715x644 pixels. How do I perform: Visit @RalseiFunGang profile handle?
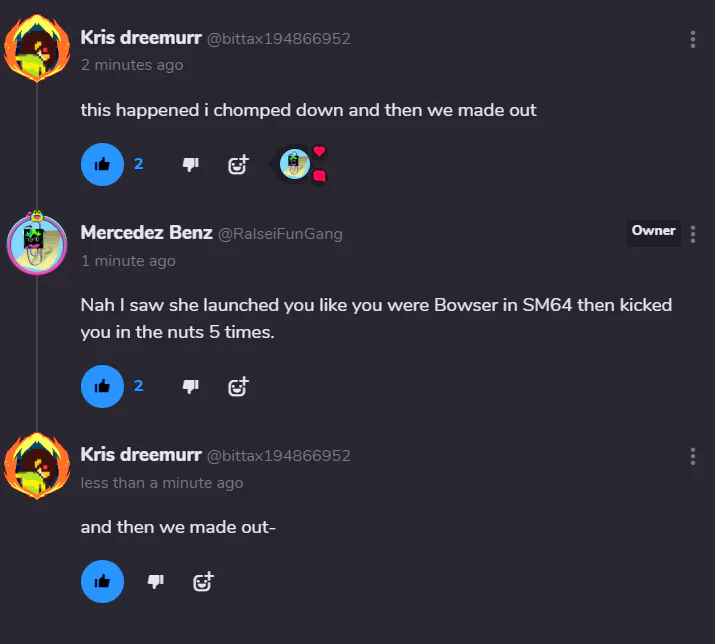point(280,234)
